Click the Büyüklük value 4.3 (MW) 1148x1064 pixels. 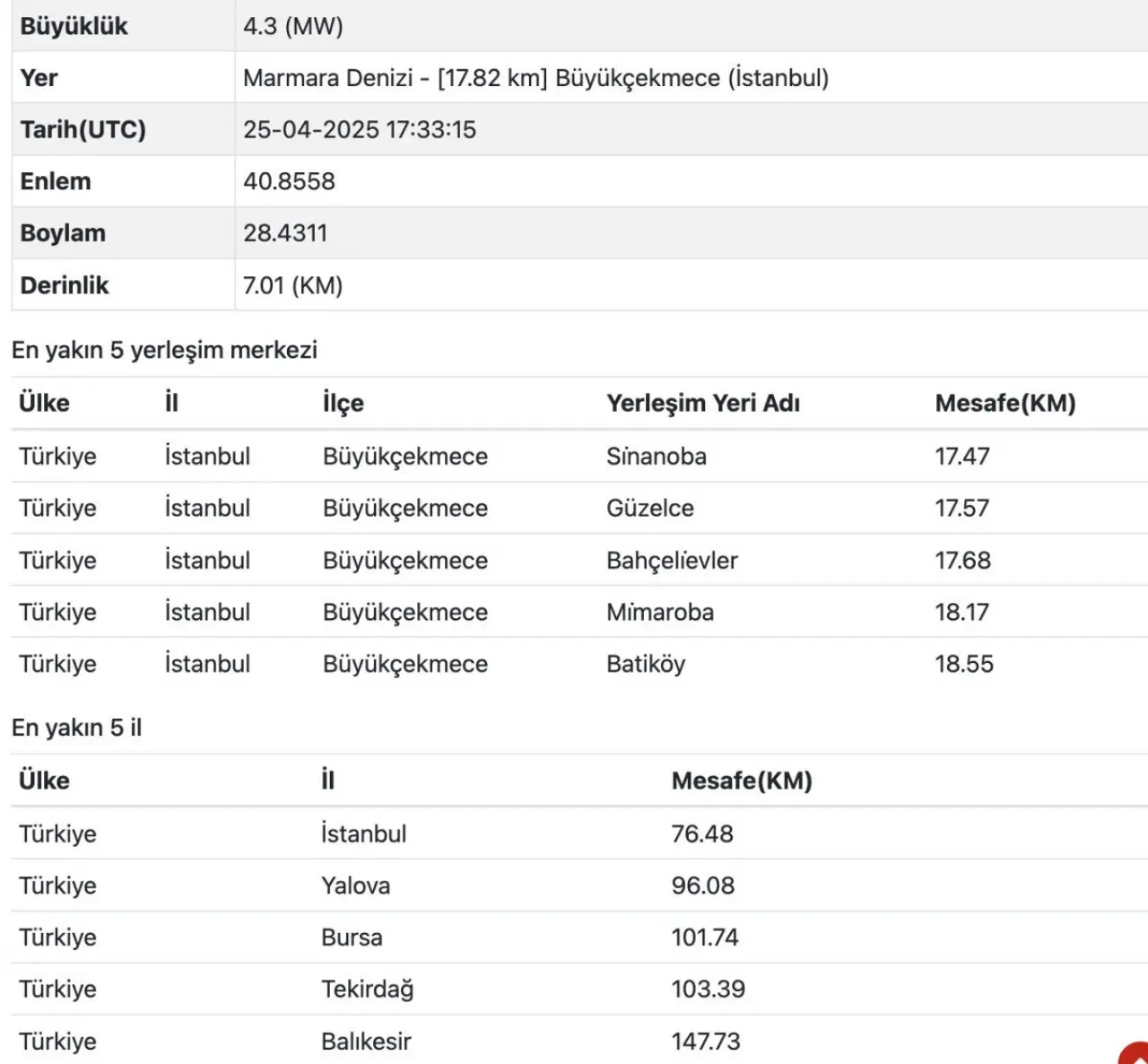pos(293,26)
